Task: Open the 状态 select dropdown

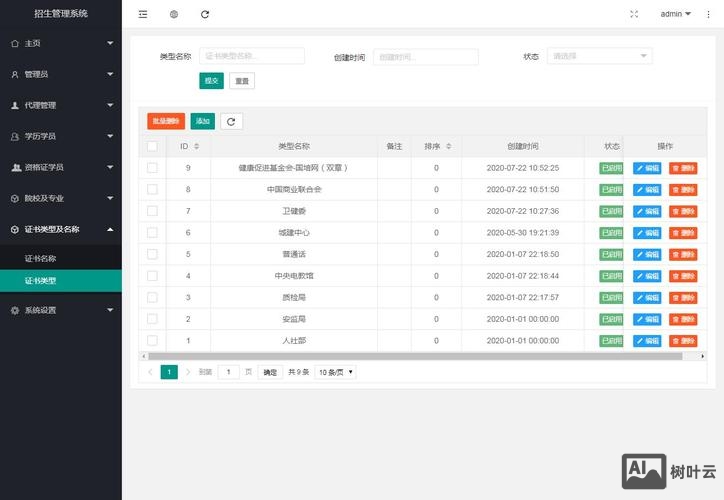Action: (599, 56)
